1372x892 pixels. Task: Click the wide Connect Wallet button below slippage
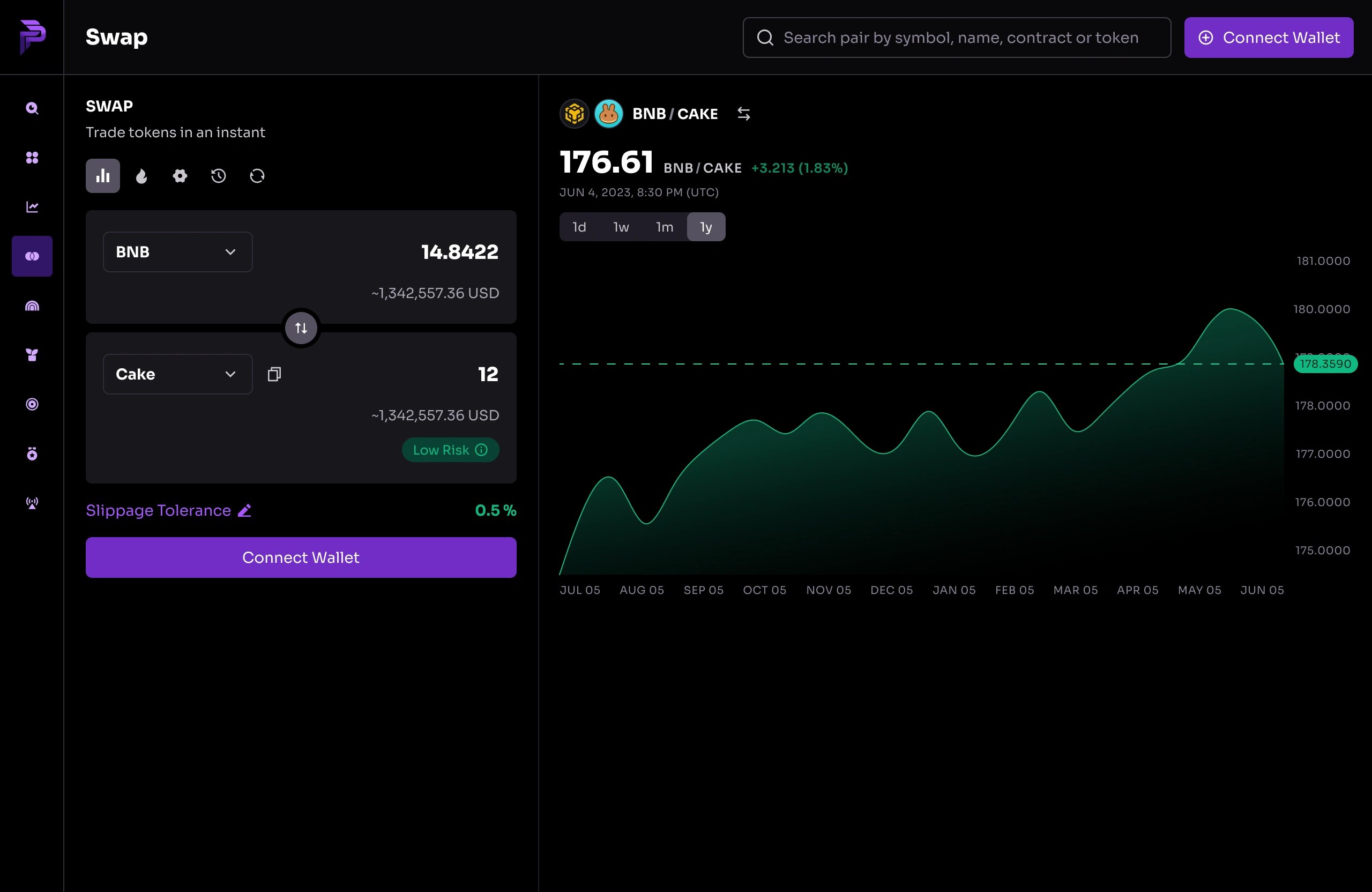(301, 557)
